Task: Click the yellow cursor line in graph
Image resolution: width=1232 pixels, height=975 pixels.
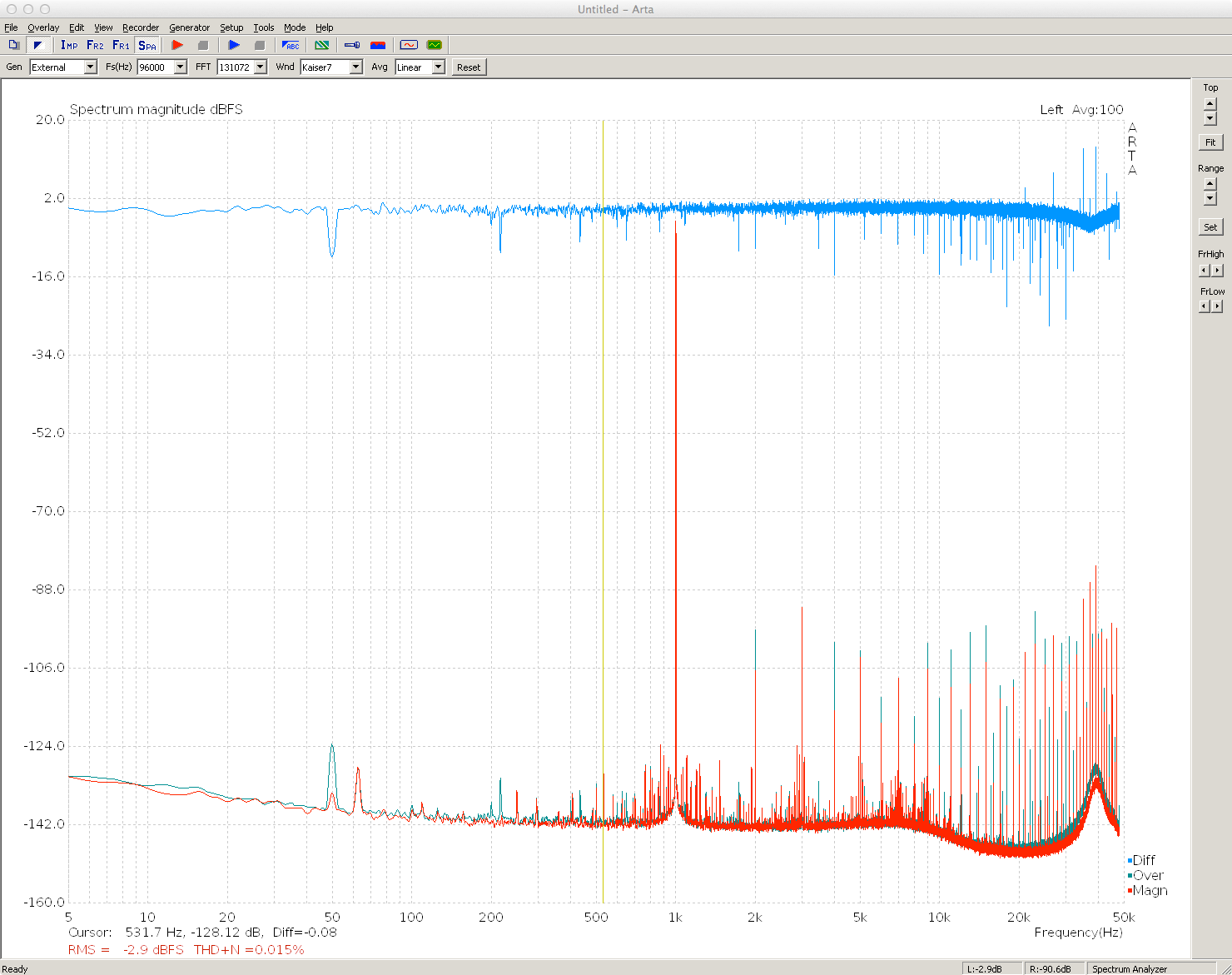Action: point(603,511)
